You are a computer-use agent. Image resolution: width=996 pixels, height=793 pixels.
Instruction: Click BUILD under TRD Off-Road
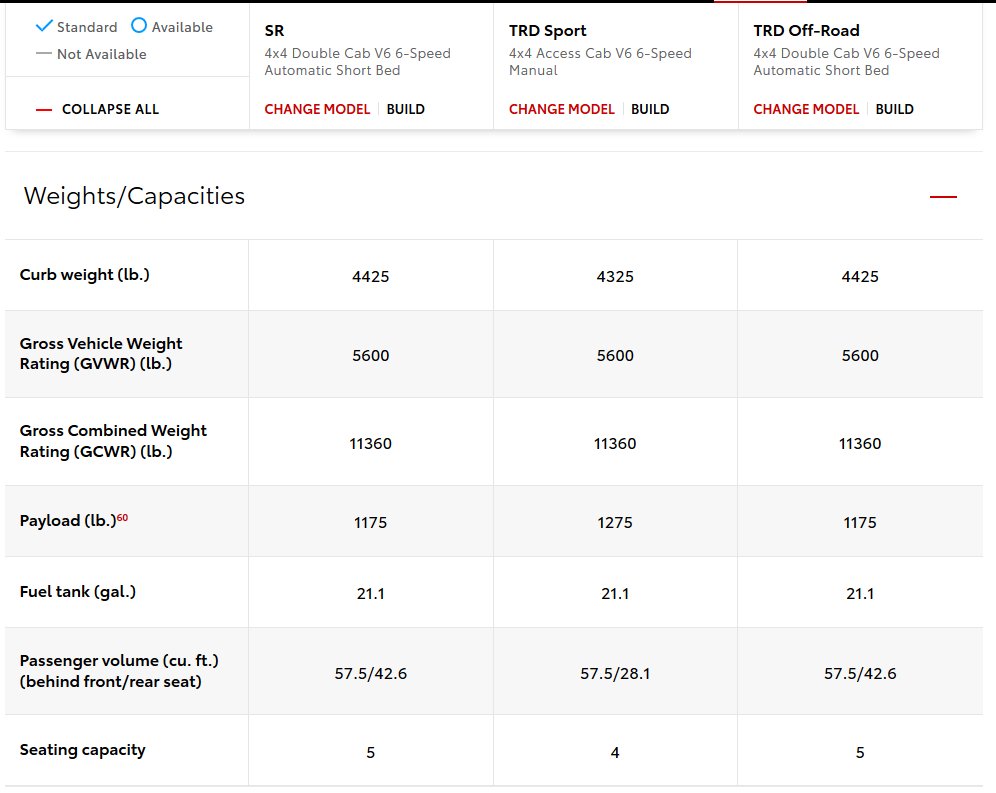point(894,109)
